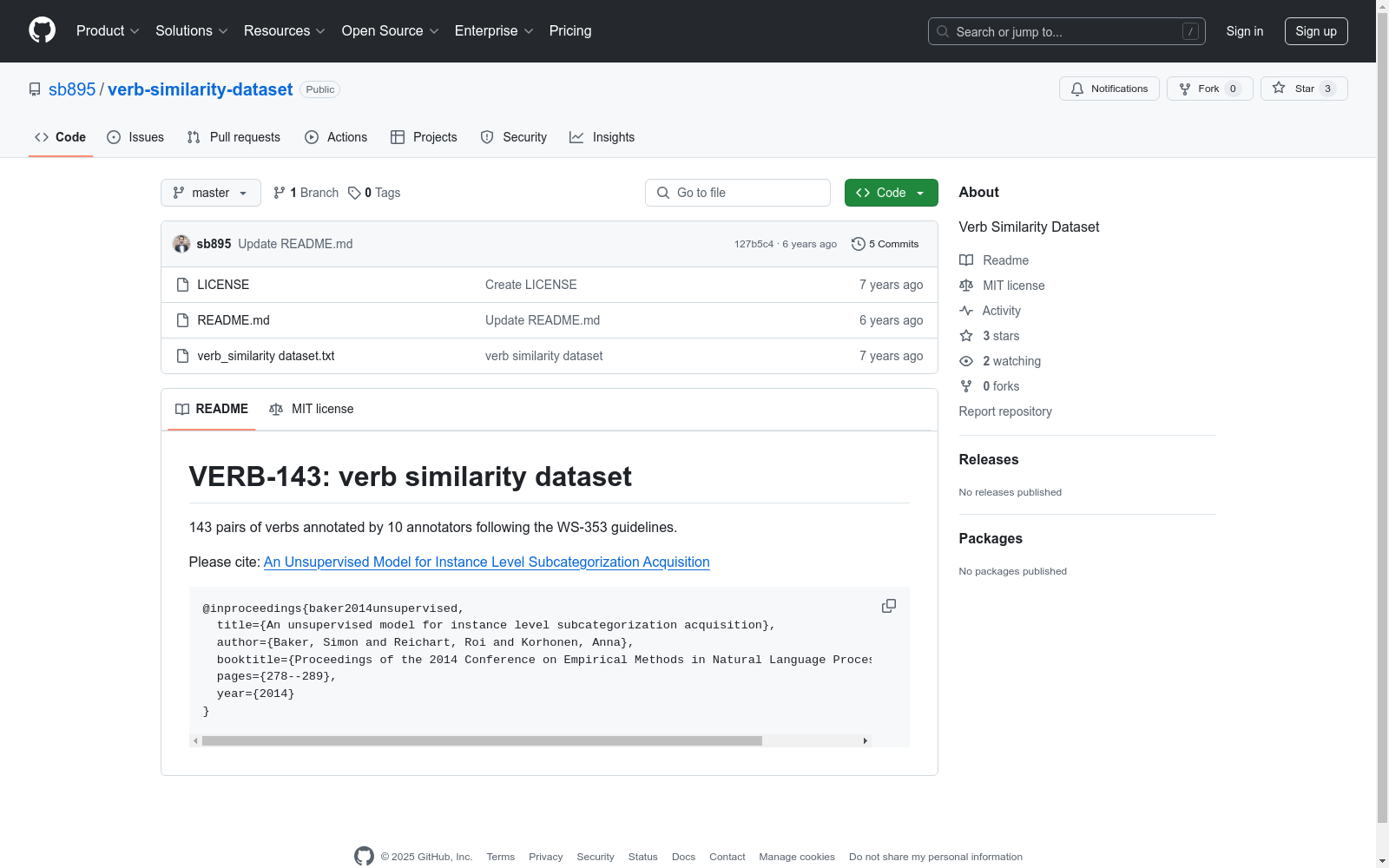Open the Pull requests tab
Viewport: 1389px width, 868px height.
pos(234,137)
